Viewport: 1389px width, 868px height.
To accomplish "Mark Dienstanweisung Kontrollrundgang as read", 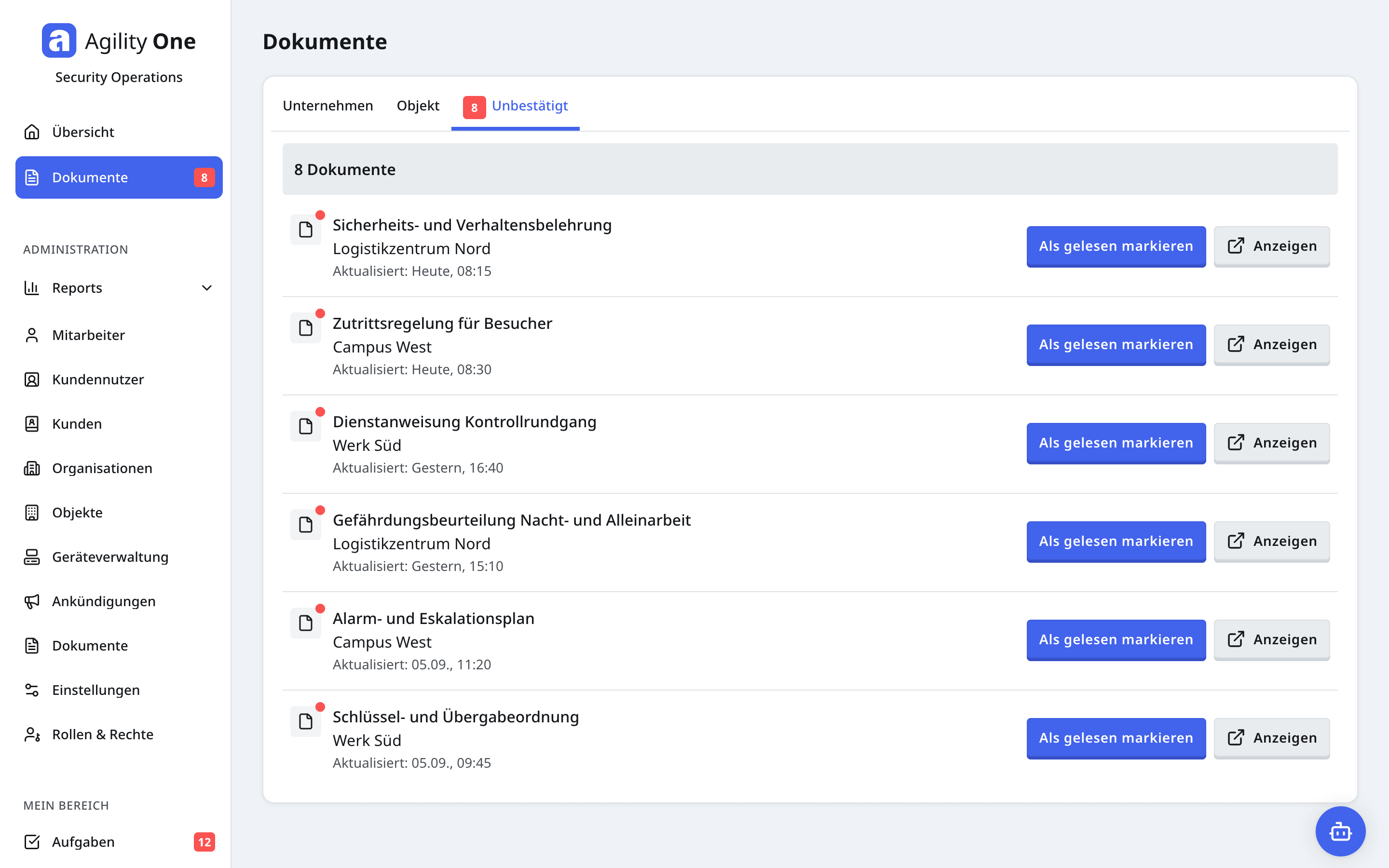I will [x=1116, y=443].
